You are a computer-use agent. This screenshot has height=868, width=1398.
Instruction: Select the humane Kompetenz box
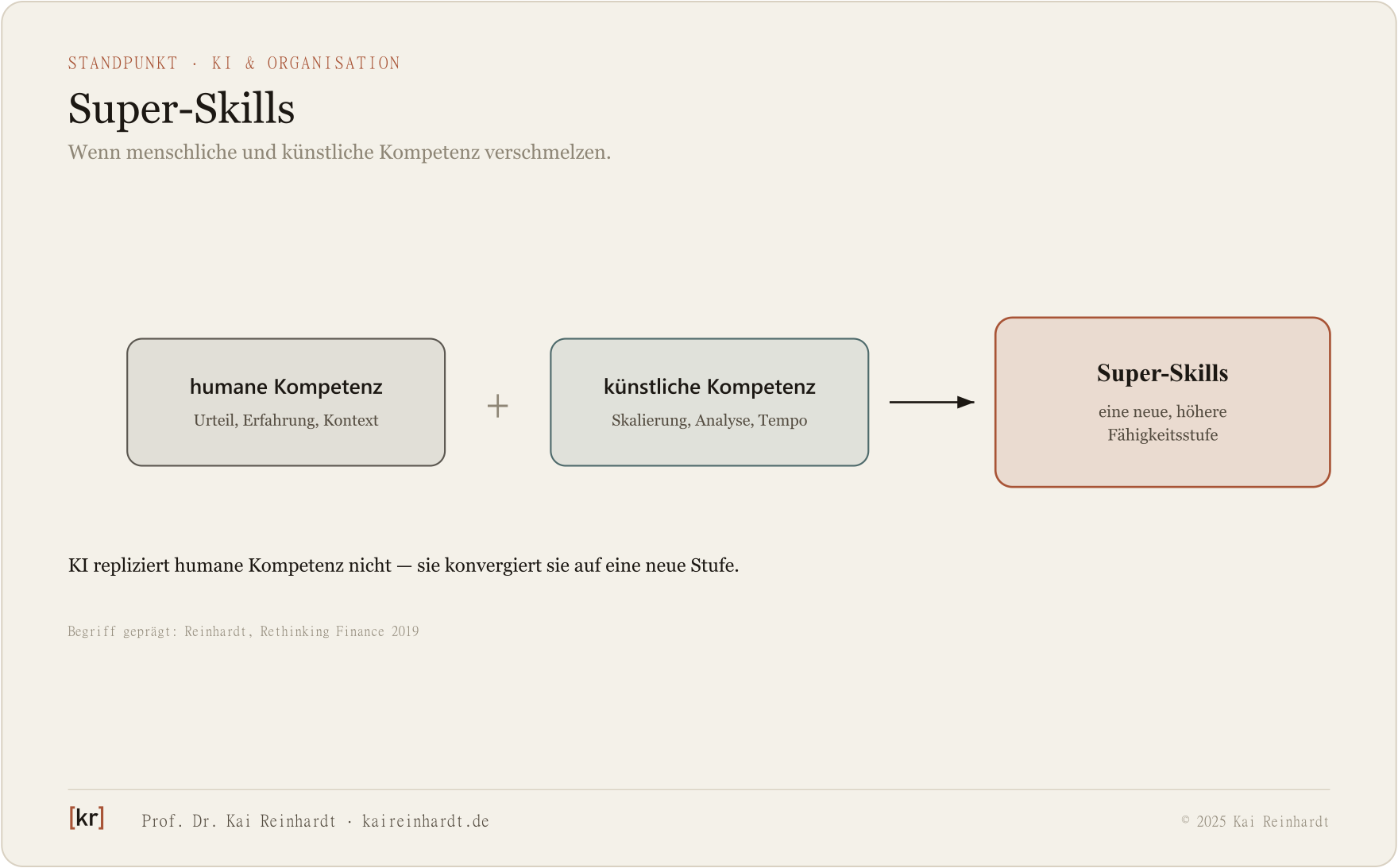click(x=286, y=403)
